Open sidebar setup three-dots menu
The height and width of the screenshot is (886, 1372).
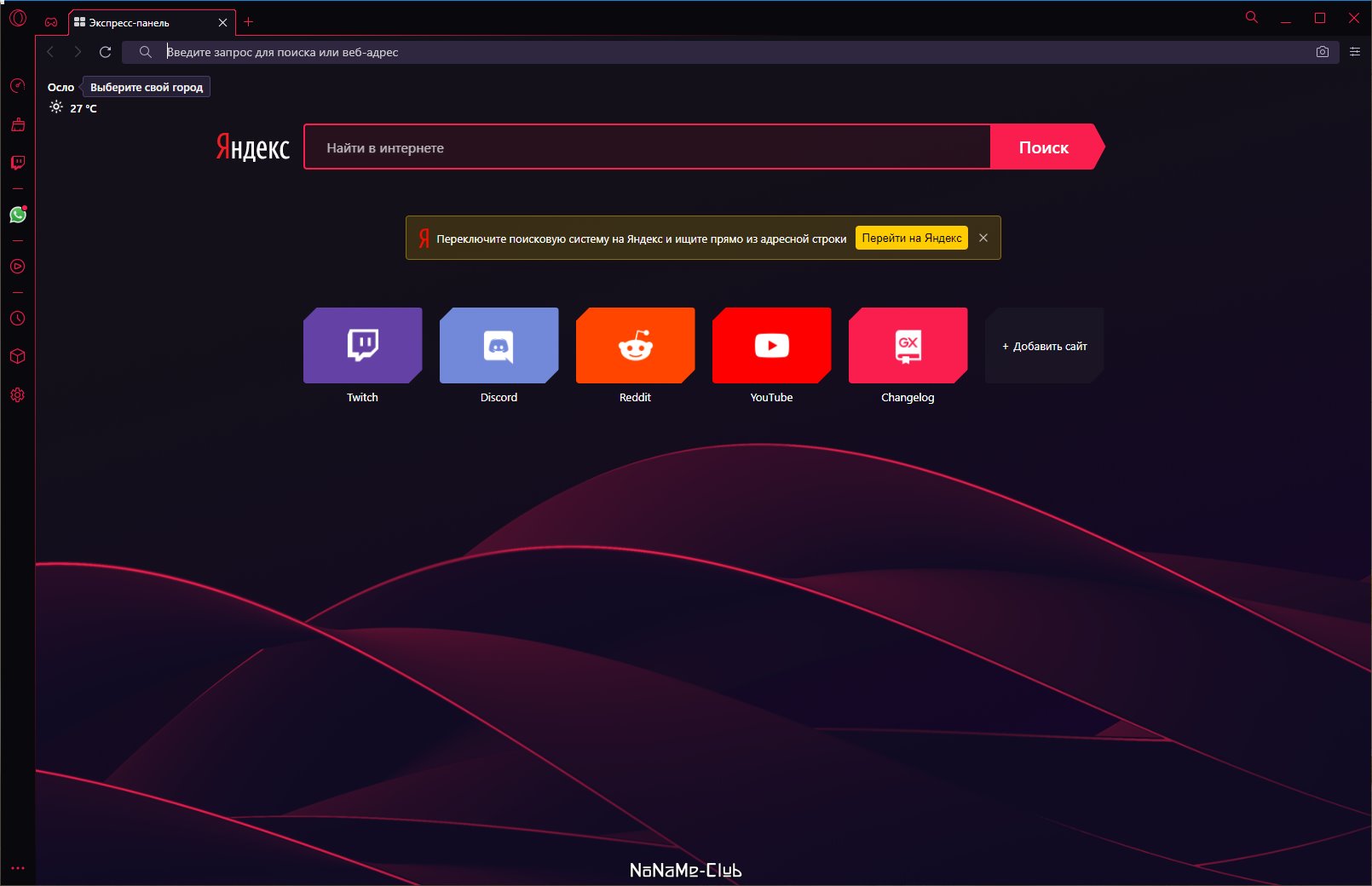[18, 868]
